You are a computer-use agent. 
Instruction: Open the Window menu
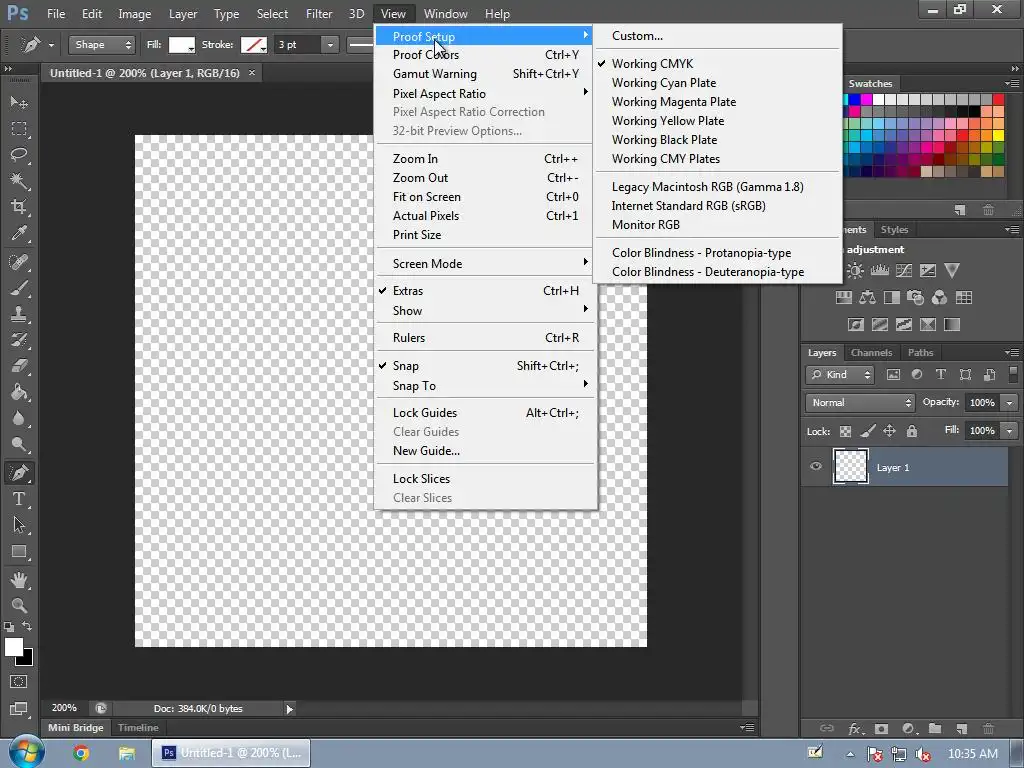(x=445, y=14)
